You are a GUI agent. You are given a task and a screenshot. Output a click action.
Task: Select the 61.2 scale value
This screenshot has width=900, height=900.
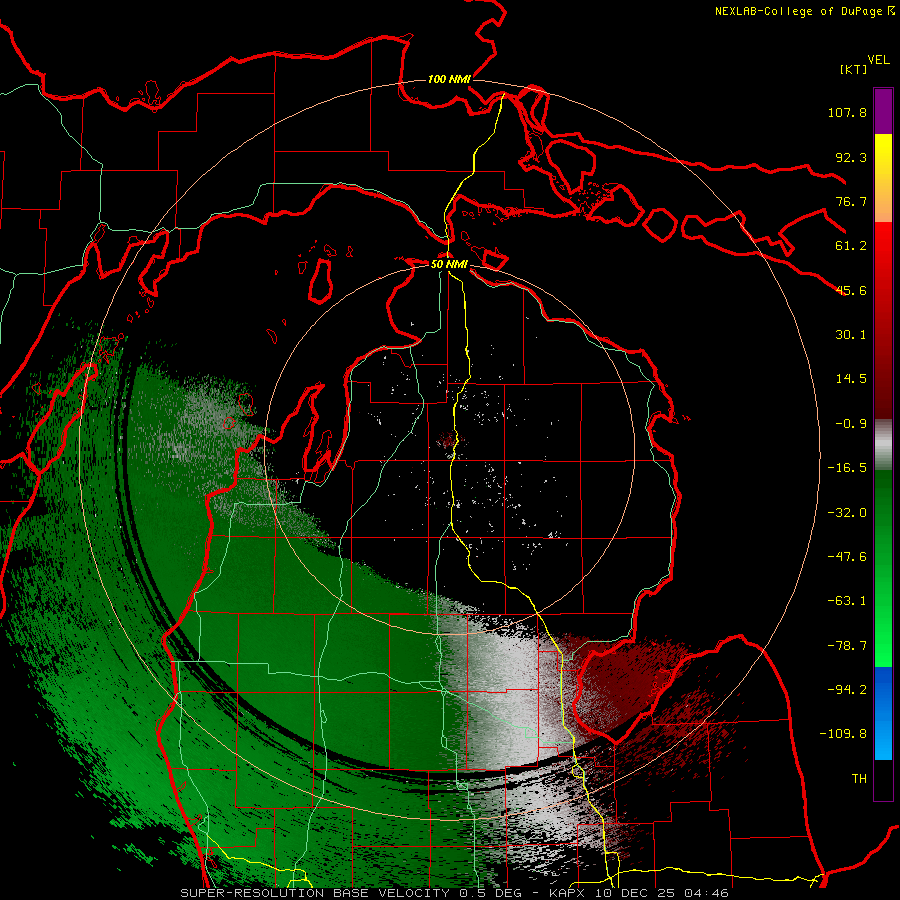coord(851,246)
